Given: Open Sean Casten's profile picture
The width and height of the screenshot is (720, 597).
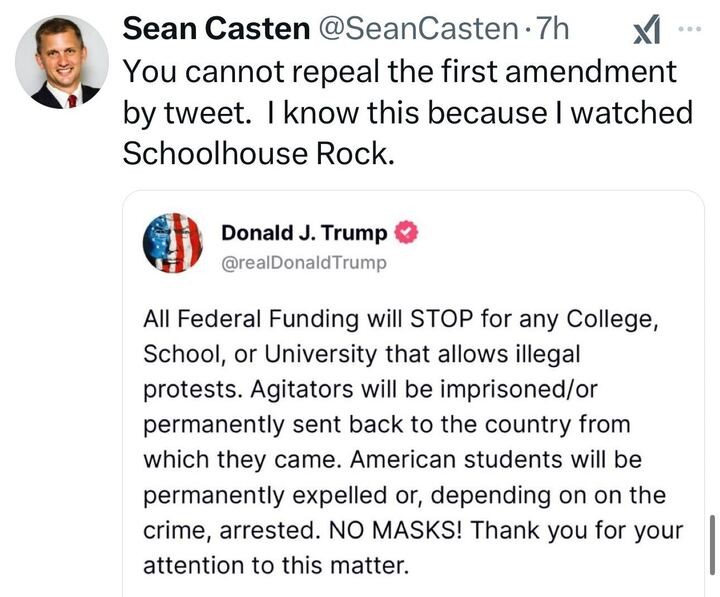Looking at the screenshot, I should pyautogui.click(x=62, y=62).
